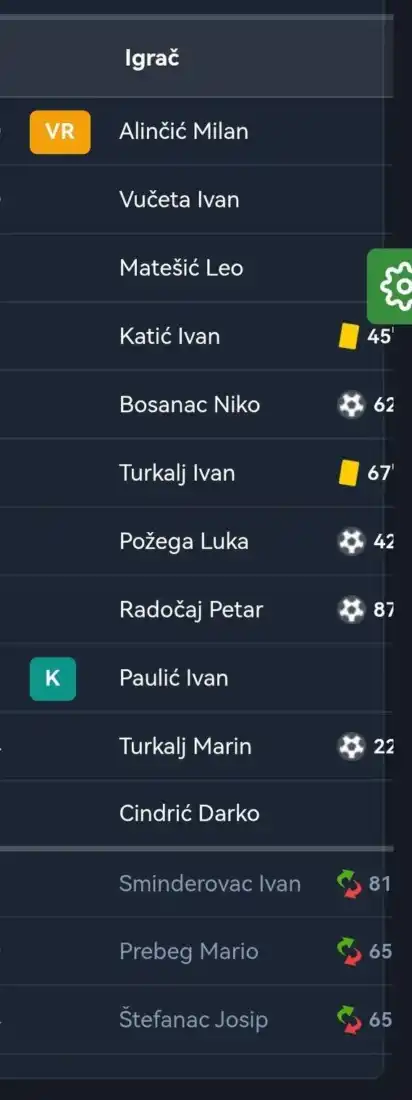The image size is (412, 1100).
Task: Click the substitution arrows icon for Prebeg Mario
Action: pyautogui.click(x=350, y=952)
